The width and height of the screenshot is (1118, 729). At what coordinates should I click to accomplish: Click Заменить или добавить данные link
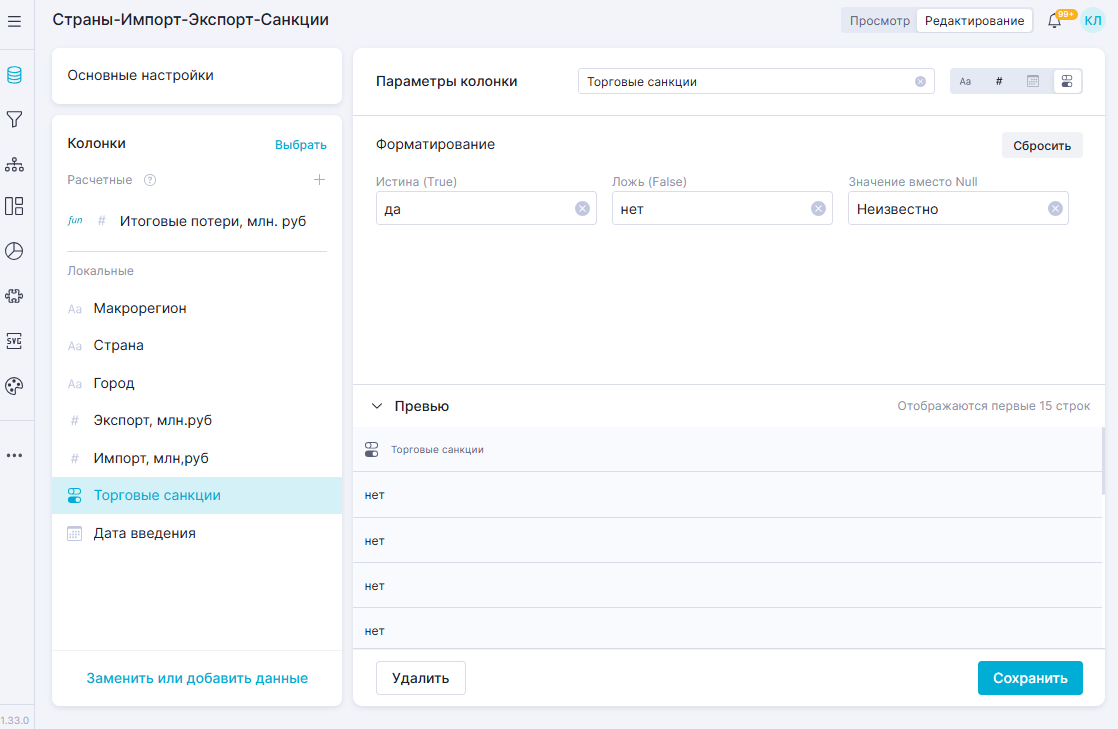pos(197,678)
